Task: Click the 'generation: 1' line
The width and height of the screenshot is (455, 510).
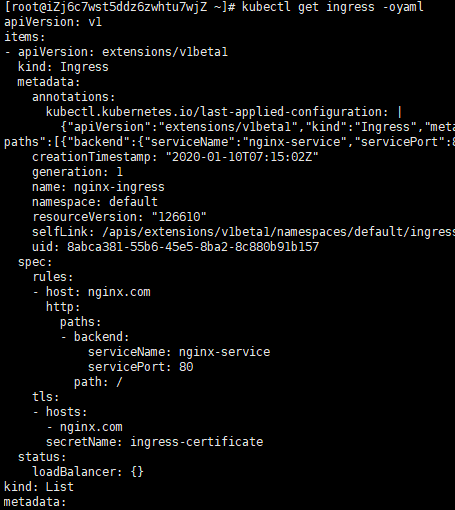Action: click(x=77, y=172)
